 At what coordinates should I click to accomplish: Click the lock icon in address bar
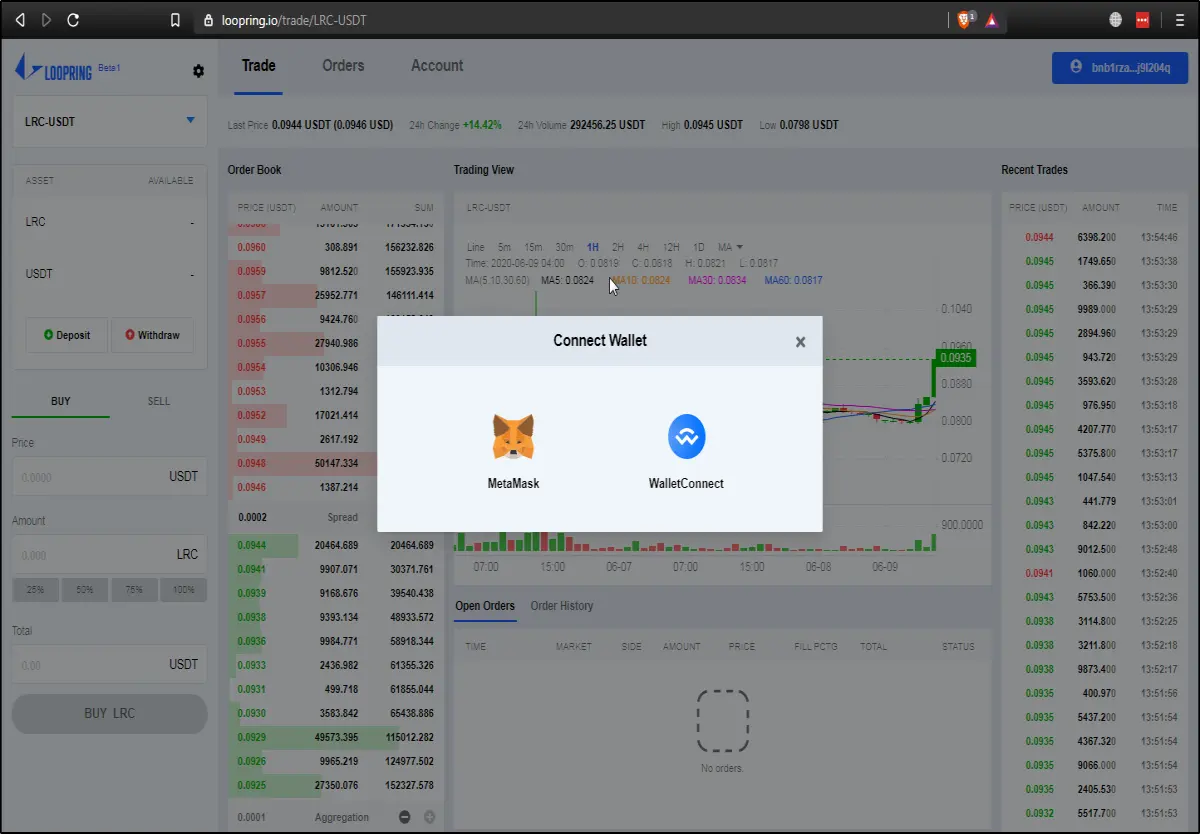[209, 19]
